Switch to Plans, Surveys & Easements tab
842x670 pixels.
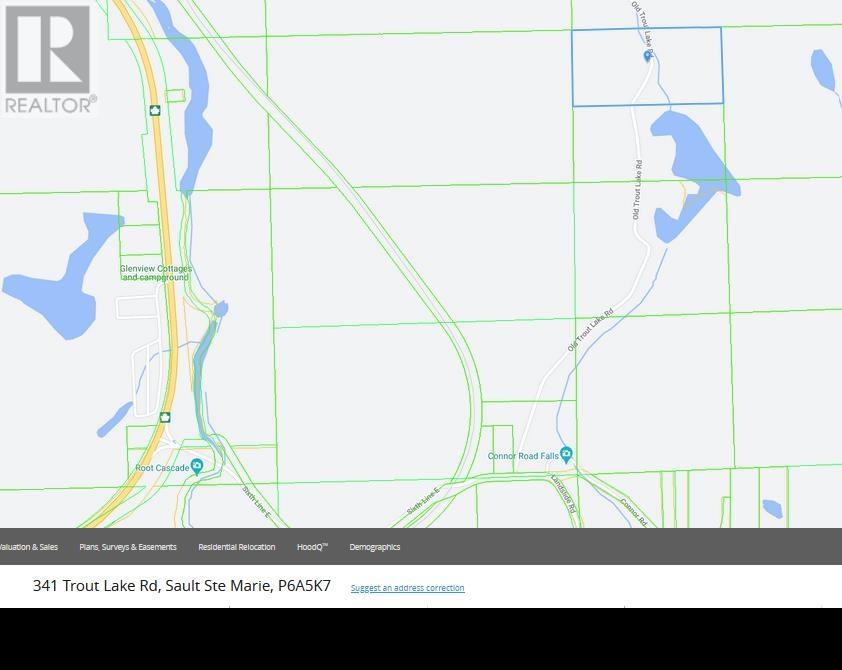(x=128, y=547)
